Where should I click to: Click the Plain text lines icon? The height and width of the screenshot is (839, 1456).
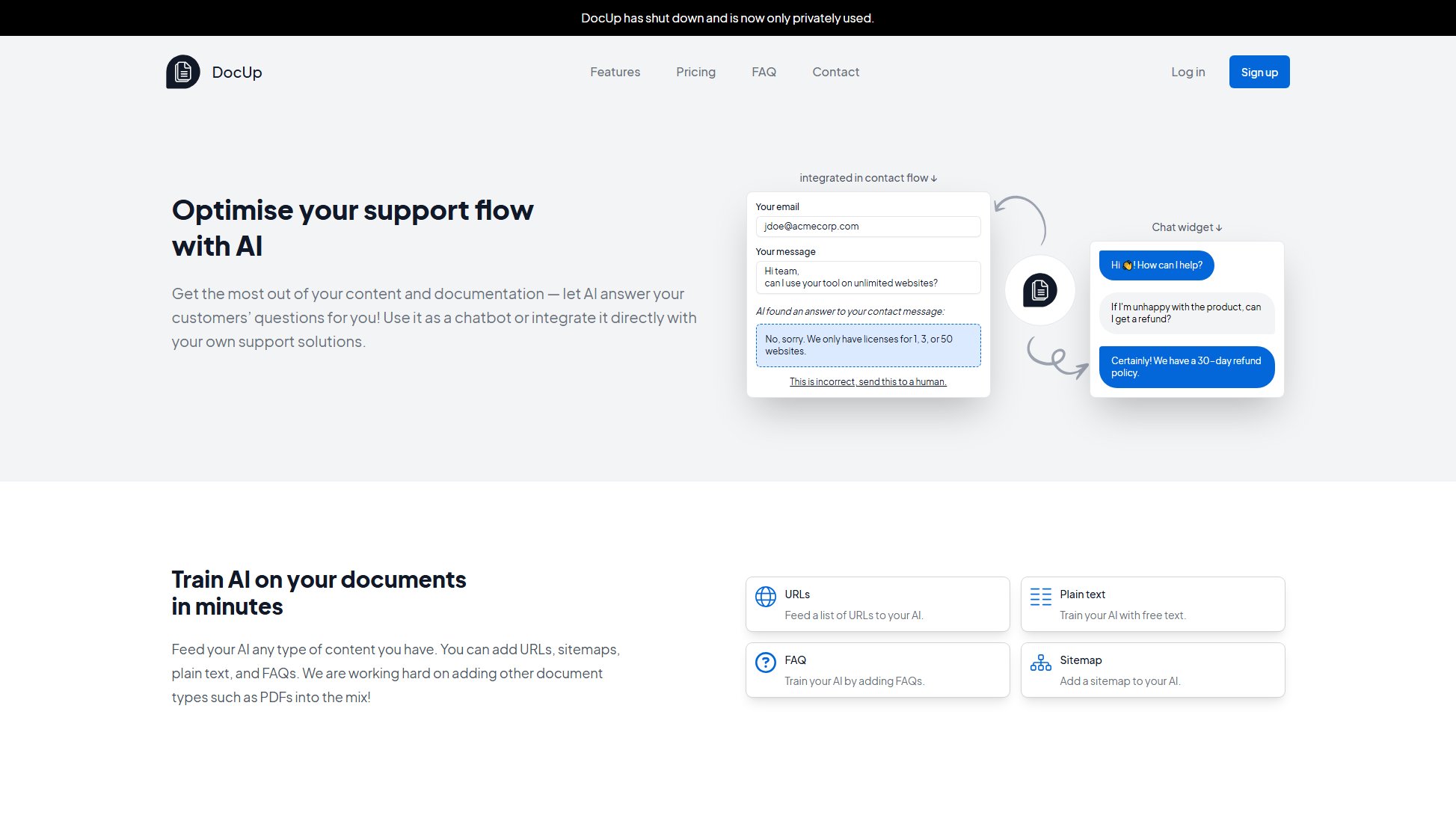pos(1040,597)
